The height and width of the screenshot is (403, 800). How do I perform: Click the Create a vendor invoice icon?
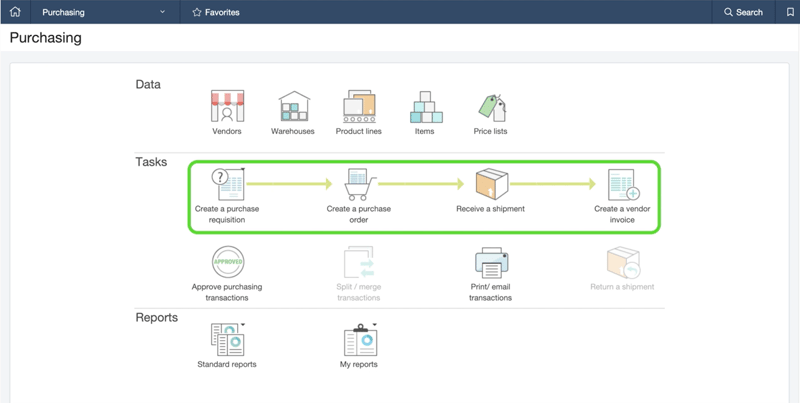point(623,185)
